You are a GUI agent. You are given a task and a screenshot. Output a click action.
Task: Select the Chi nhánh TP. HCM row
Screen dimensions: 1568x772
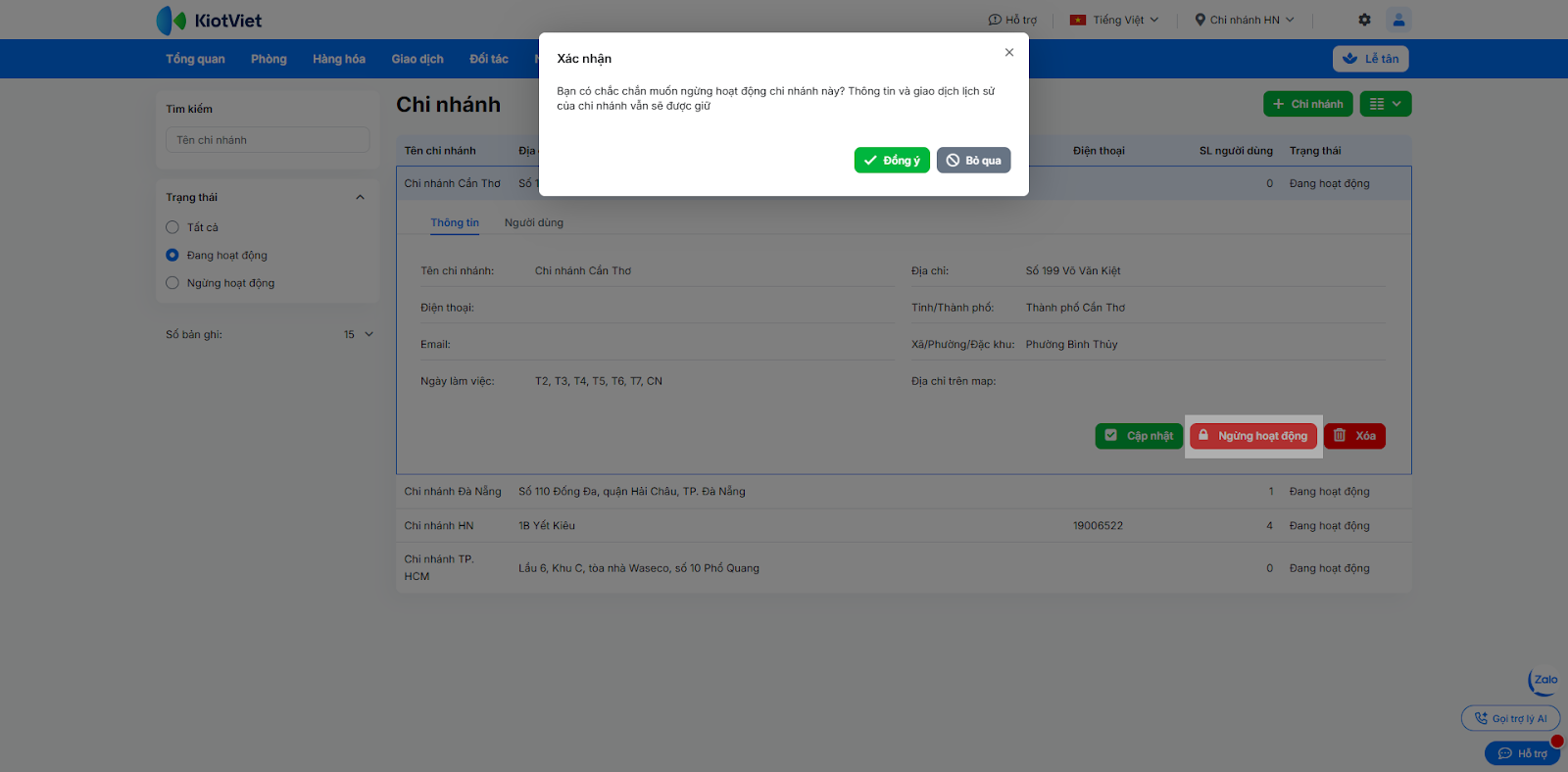click(x=904, y=568)
